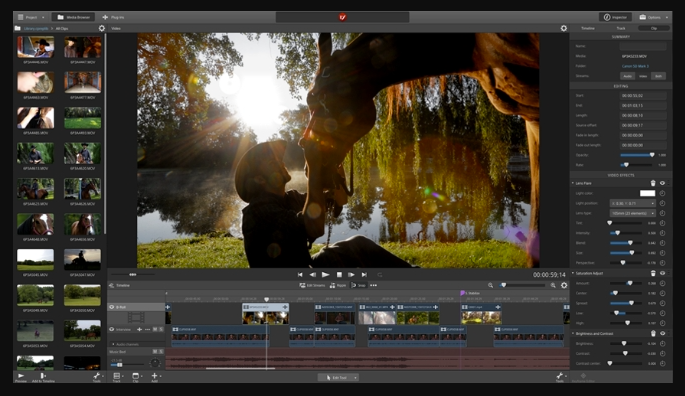
Task: Click the Contrast keyframe clock icon
Action: pos(662,353)
